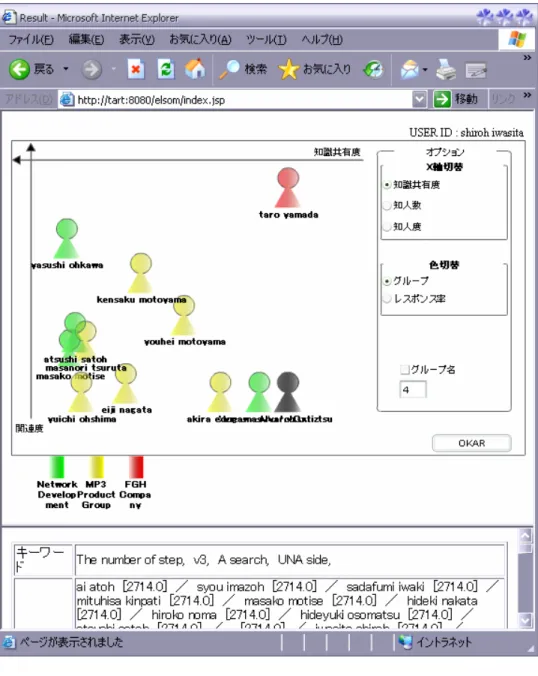Open the History clock icon
This screenshot has height=676, width=538.
[x=373, y=69]
